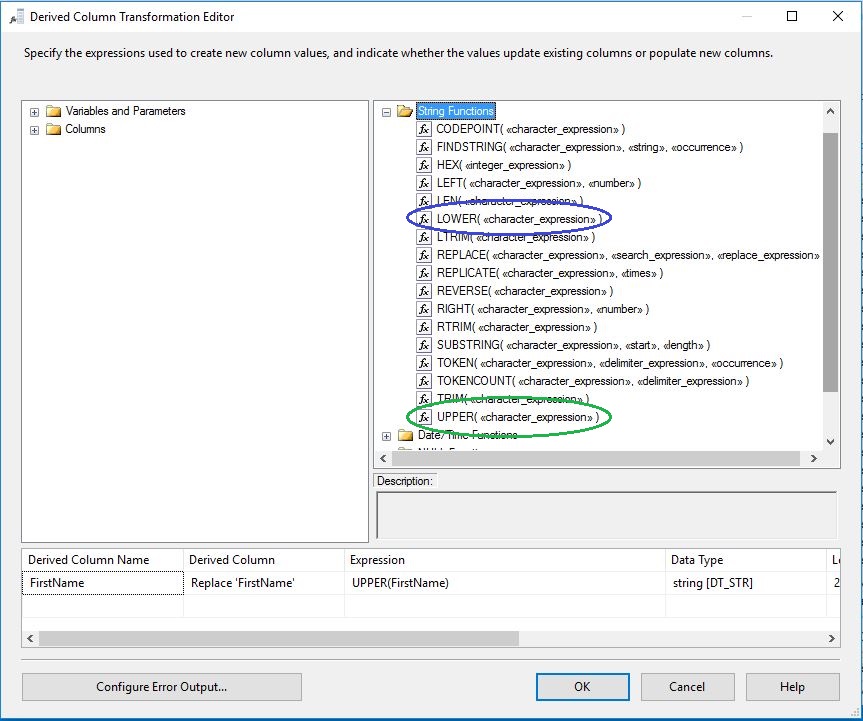Click the functions list scroll-up arrow
863x721 pixels.
[831, 111]
